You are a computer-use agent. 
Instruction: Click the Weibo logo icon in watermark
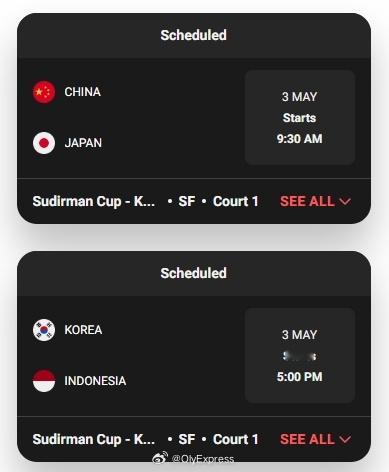[160, 458]
